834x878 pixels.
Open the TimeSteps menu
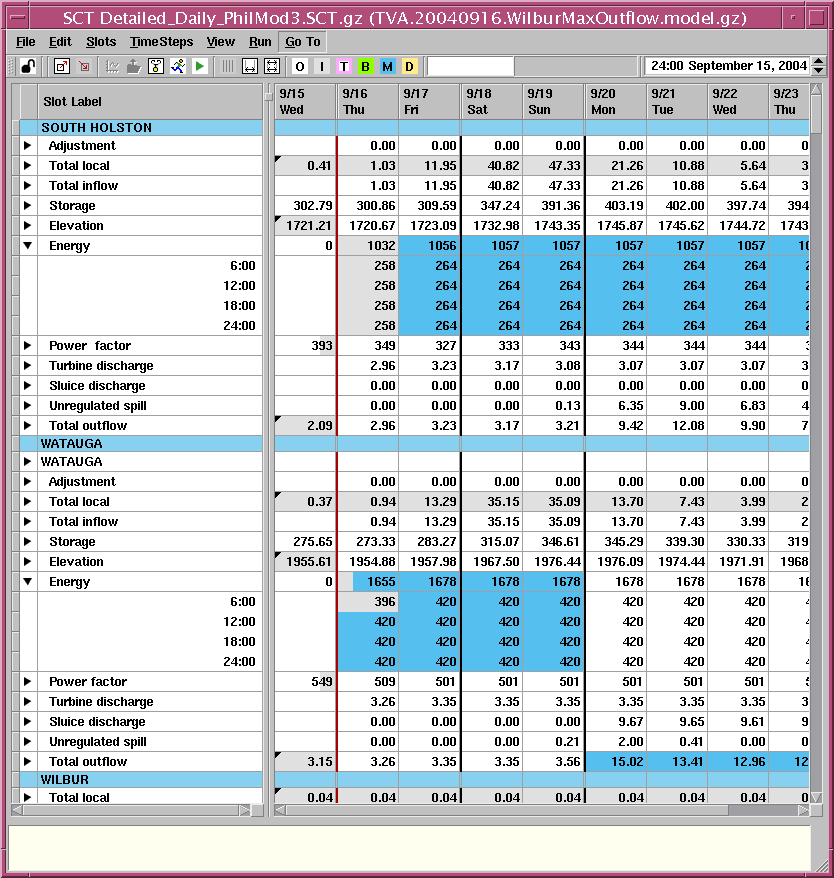tap(161, 42)
